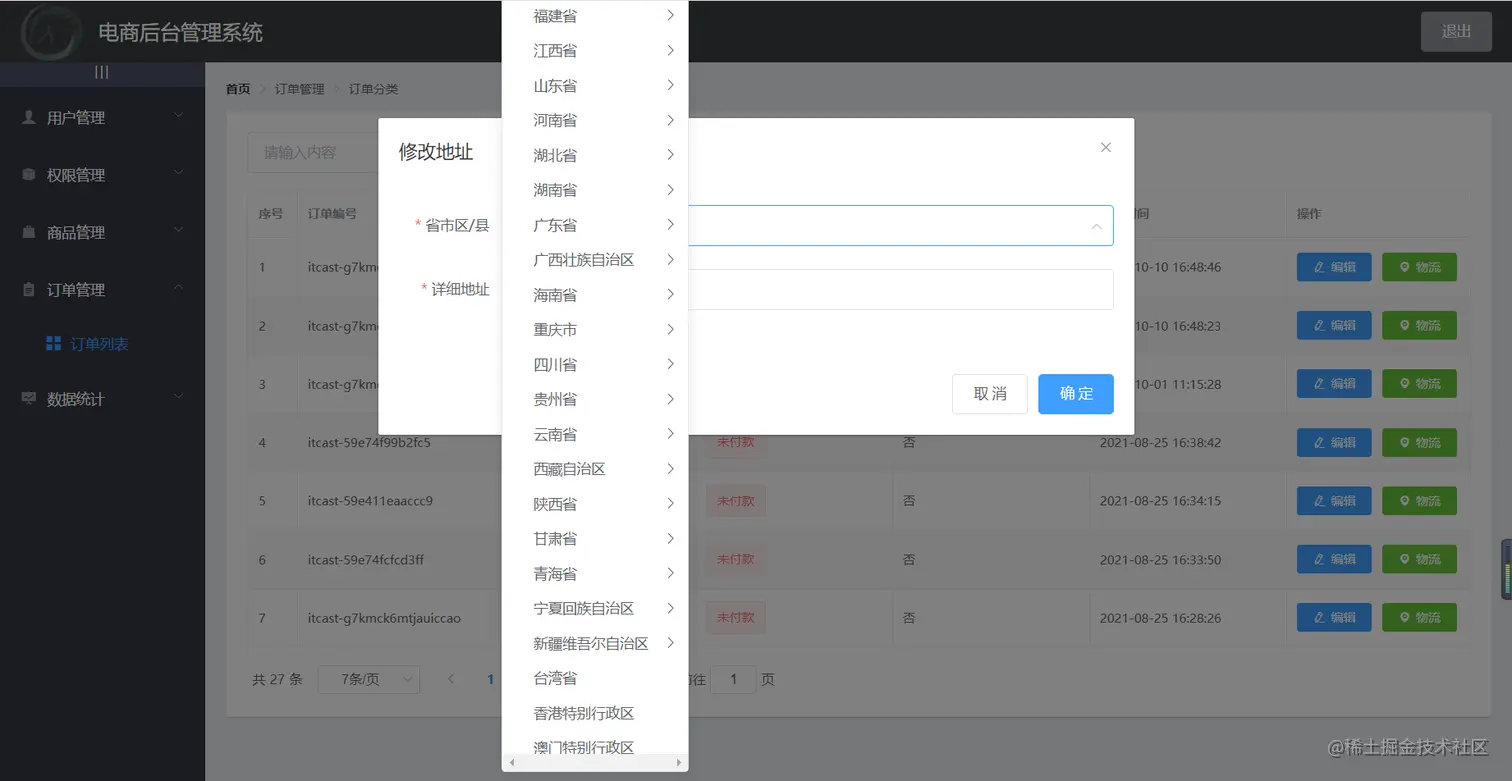Select 台湾省 from the province list
This screenshot has width=1512, height=781.
point(595,678)
